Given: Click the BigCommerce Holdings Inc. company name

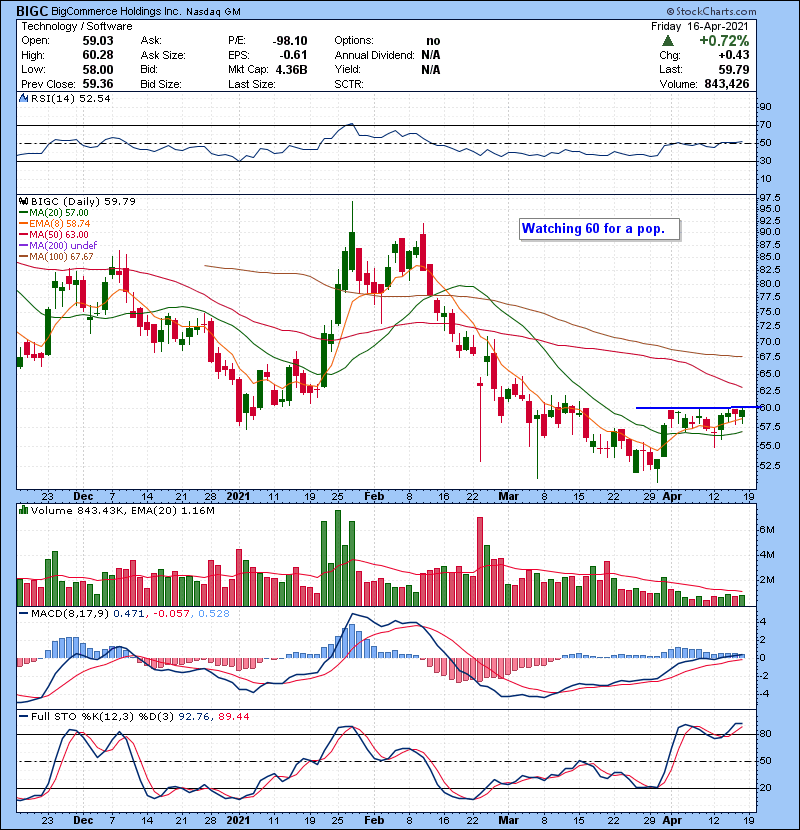Looking at the screenshot, I should tap(116, 11).
